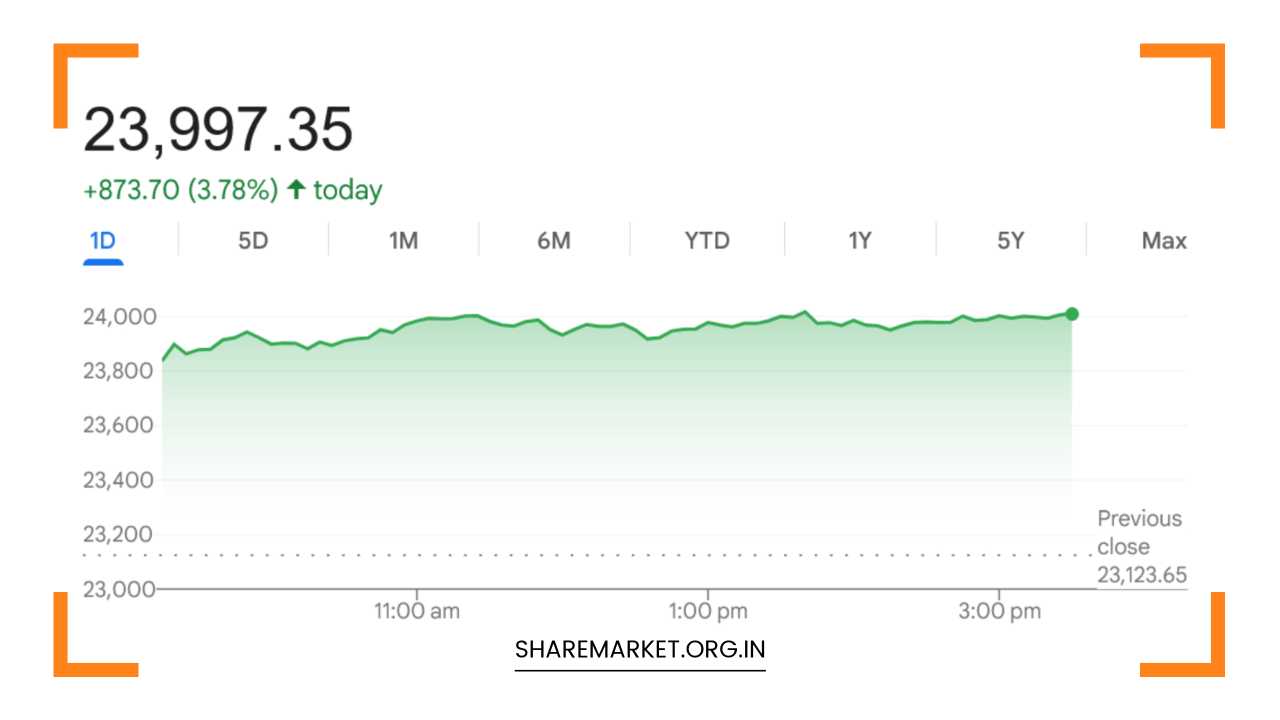Click the 3:00 pm time axis marker
This screenshot has height=720, width=1280.
997,611
